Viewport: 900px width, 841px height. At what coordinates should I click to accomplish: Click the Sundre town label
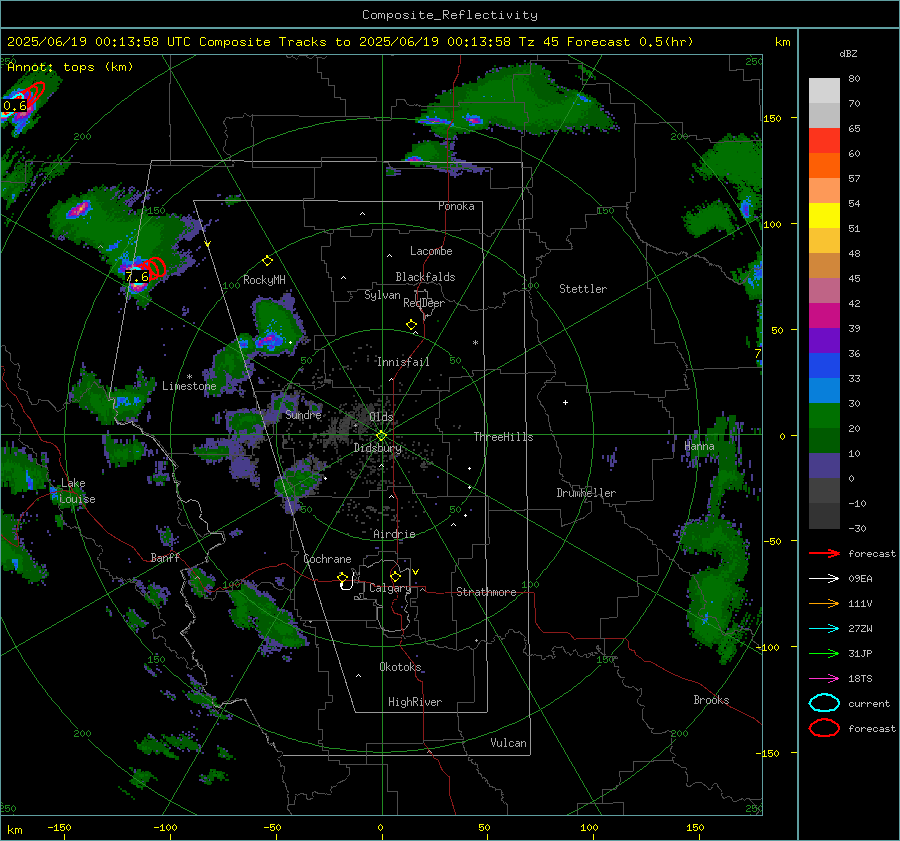(303, 414)
